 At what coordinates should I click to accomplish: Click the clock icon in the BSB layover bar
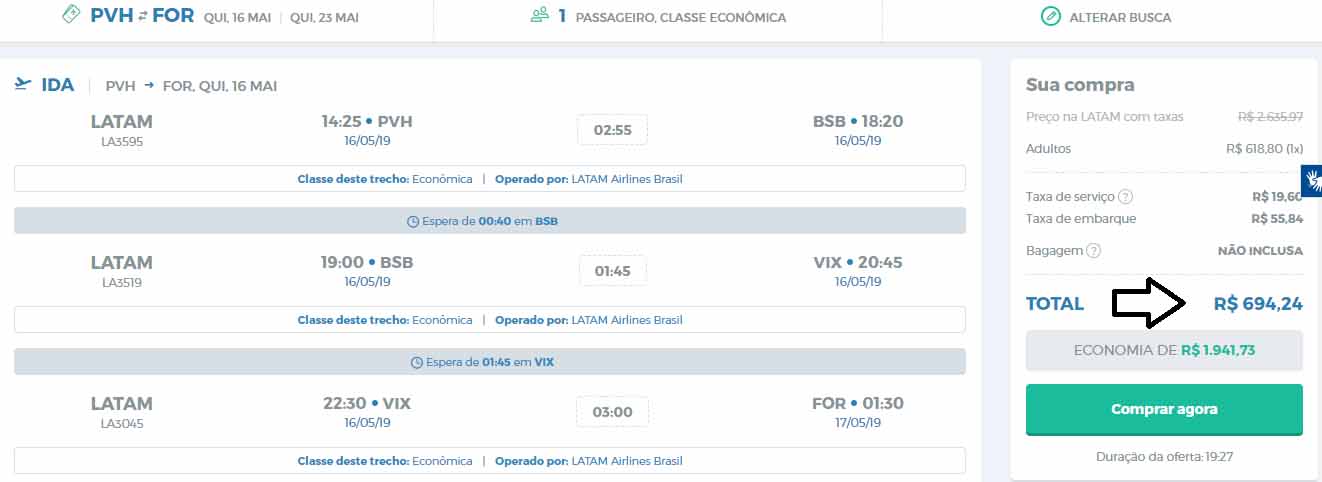[x=413, y=221]
